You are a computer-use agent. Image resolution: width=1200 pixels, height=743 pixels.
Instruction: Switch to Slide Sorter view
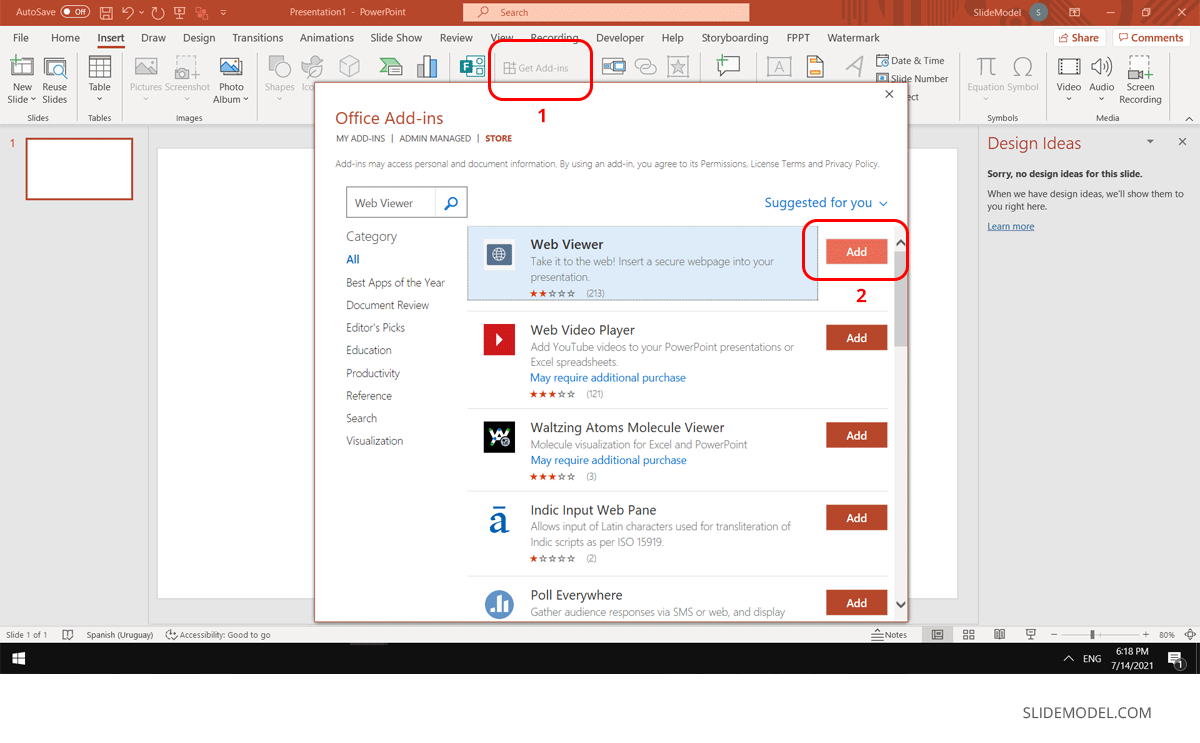(x=968, y=635)
